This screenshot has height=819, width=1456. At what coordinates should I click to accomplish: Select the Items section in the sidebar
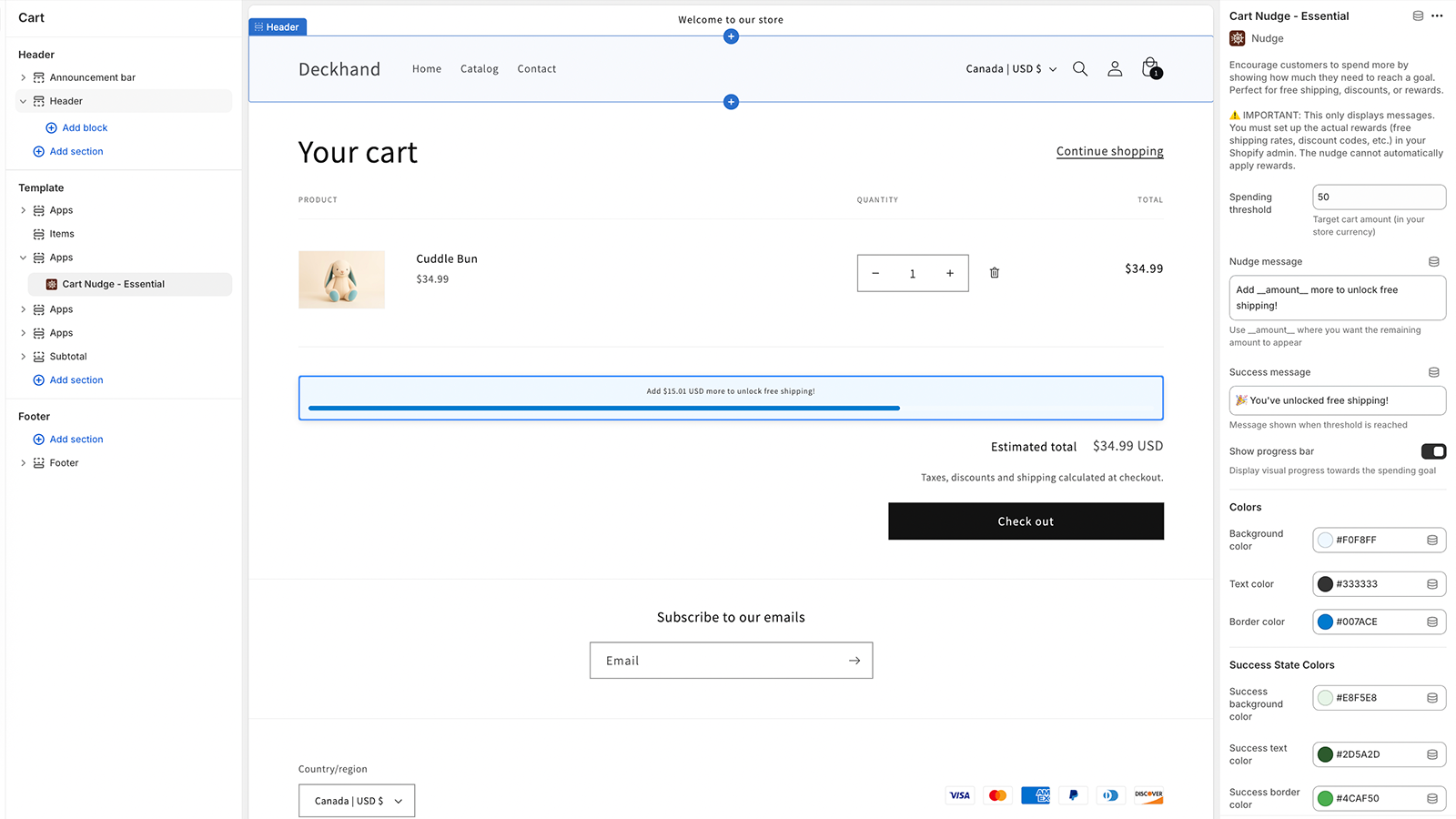(x=62, y=234)
